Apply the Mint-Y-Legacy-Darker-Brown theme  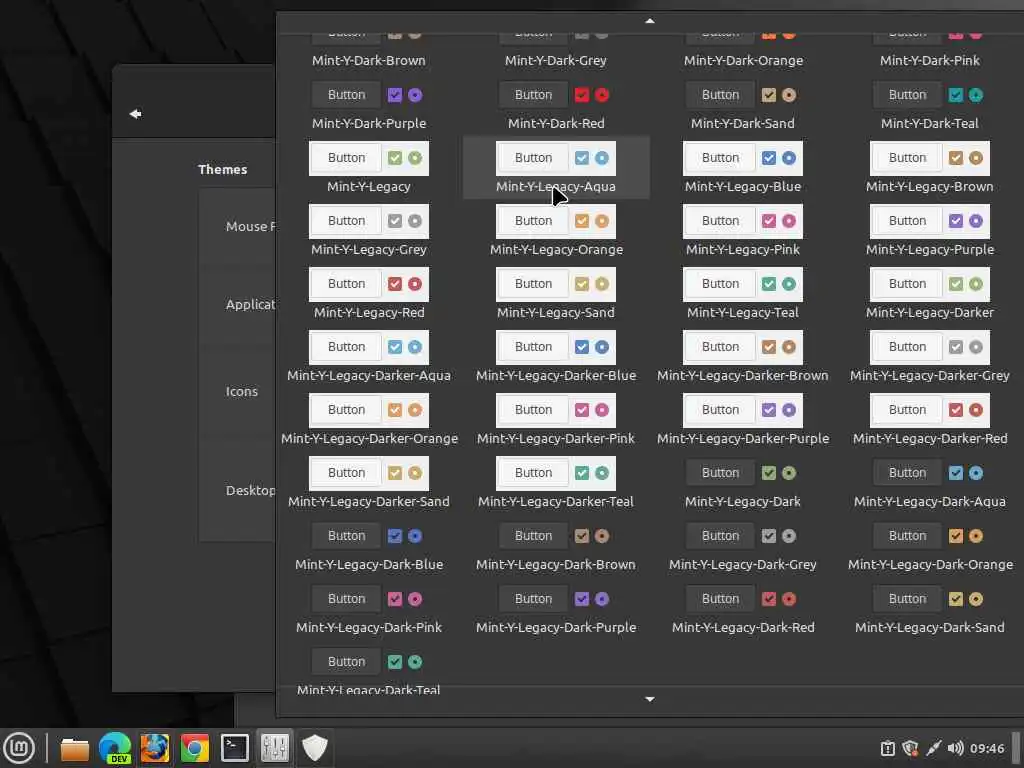click(743, 356)
